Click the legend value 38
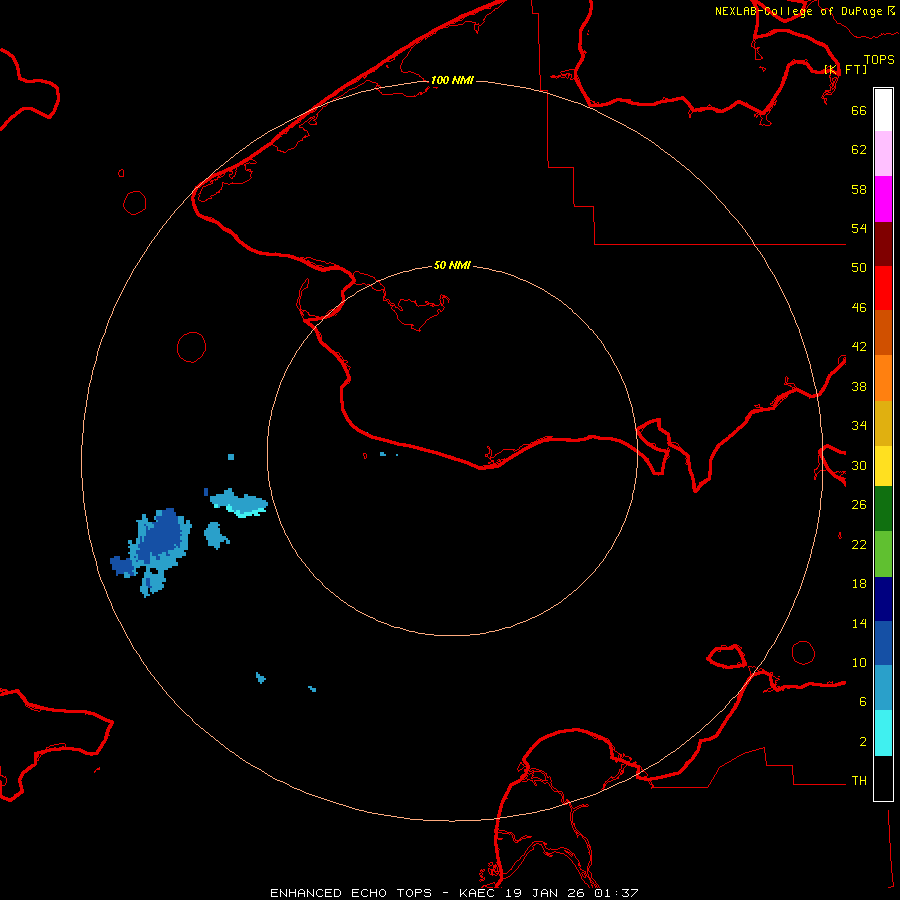 pyautogui.click(x=859, y=386)
